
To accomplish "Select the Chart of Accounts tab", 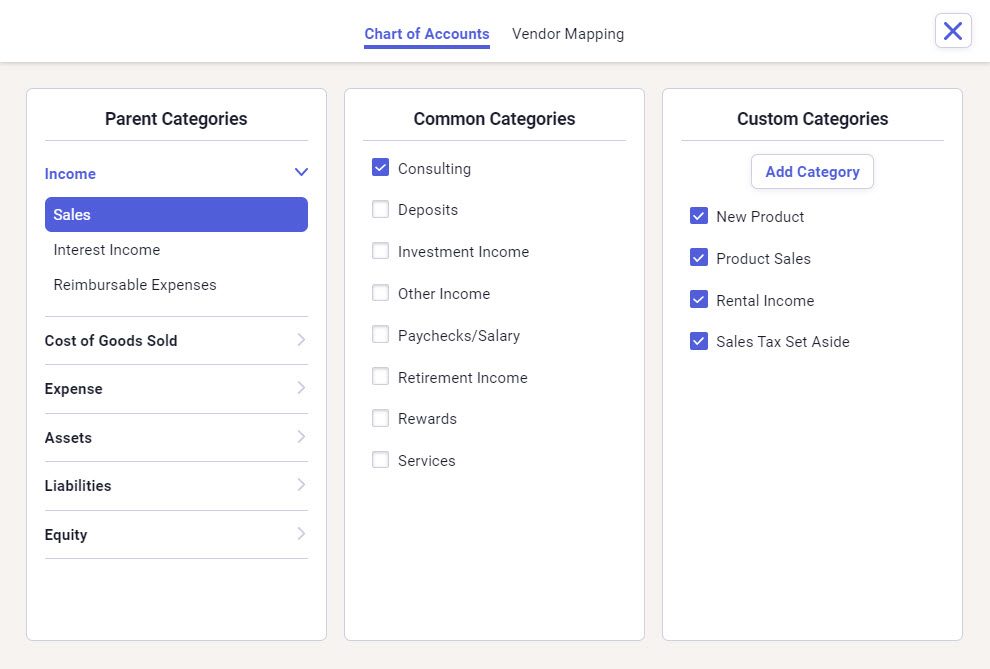I will tap(427, 33).
